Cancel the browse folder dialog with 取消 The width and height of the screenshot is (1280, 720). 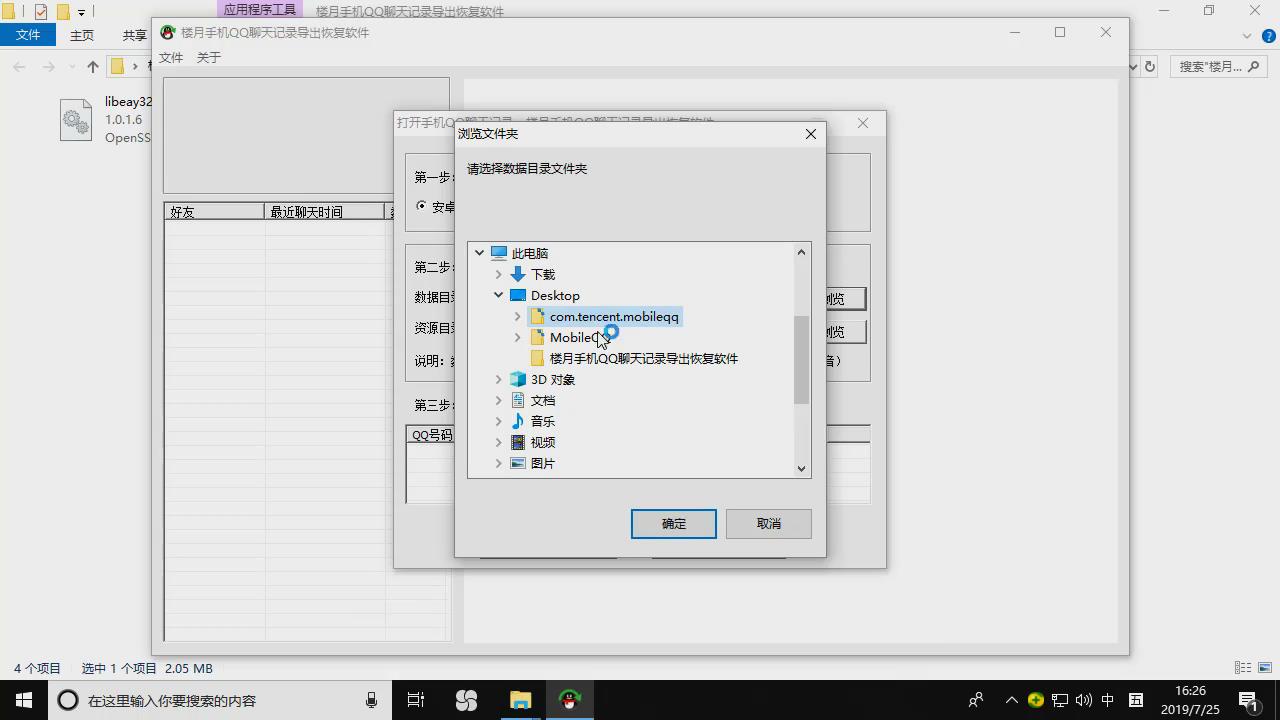[x=769, y=524]
